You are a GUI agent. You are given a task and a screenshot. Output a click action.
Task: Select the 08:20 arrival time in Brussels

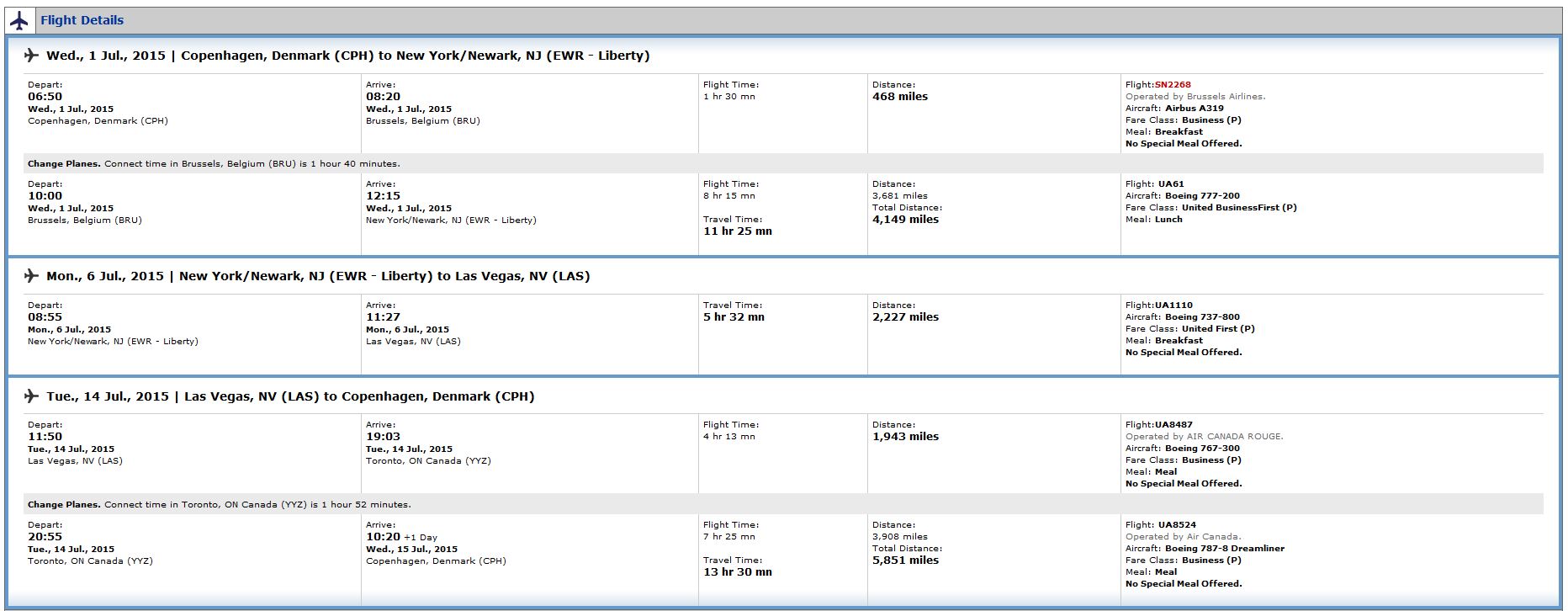[383, 97]
